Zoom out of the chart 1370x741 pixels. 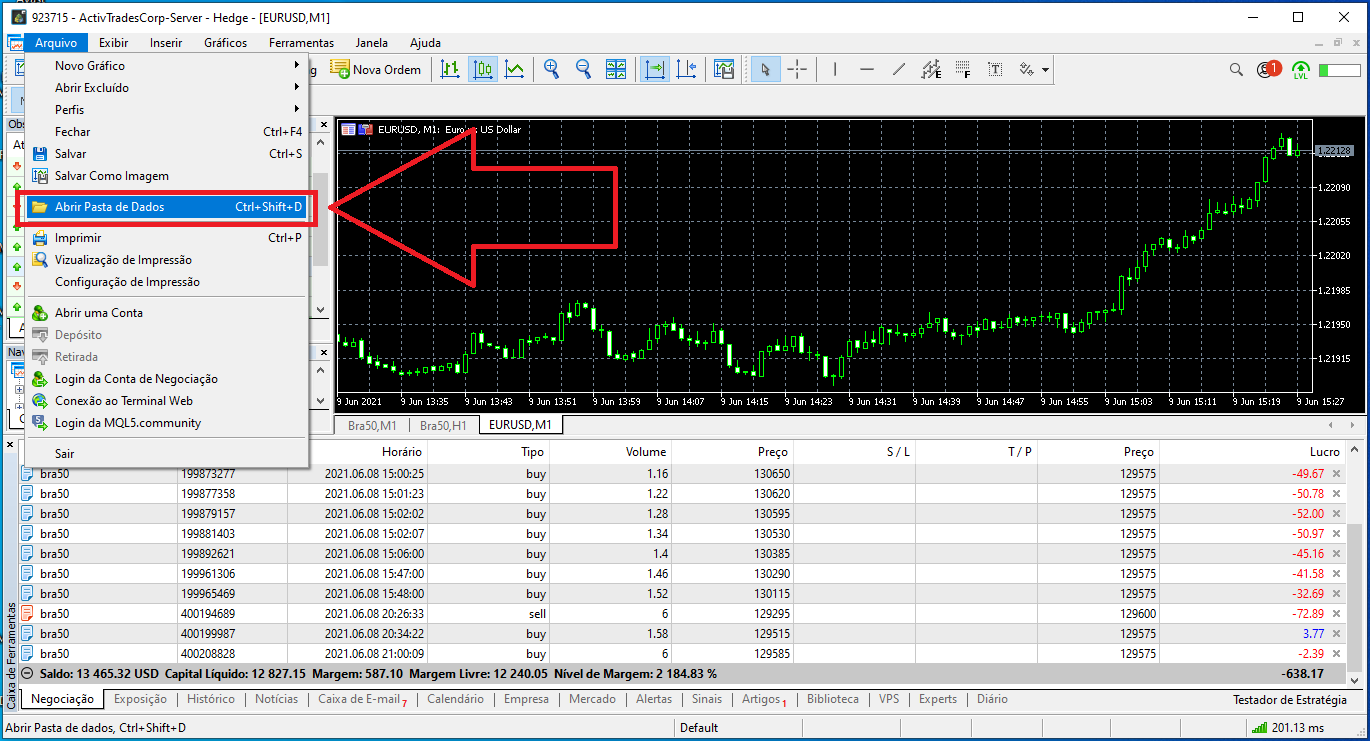pos(583,70)
